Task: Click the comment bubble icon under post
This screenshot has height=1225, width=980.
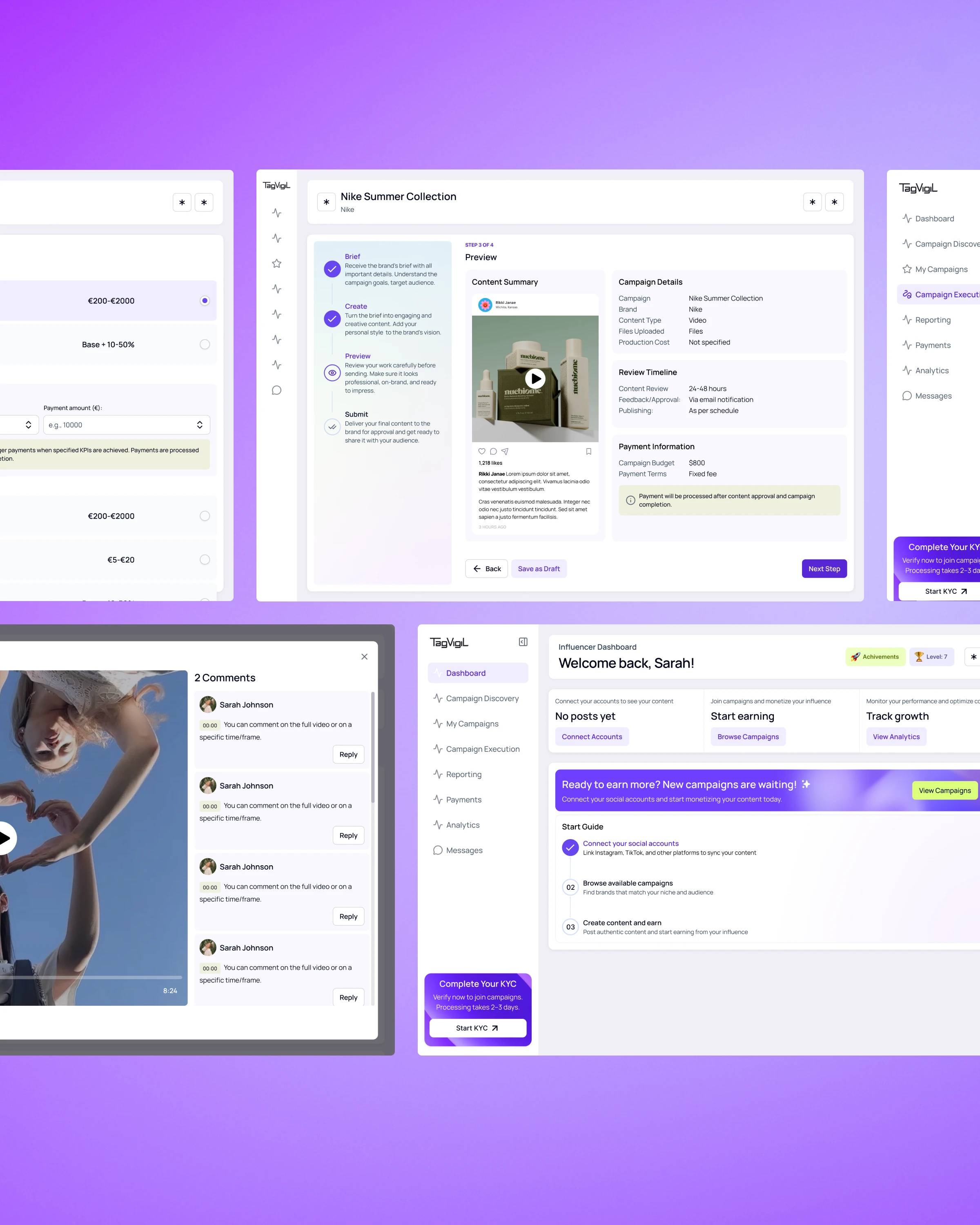Action: click(493, 451)
